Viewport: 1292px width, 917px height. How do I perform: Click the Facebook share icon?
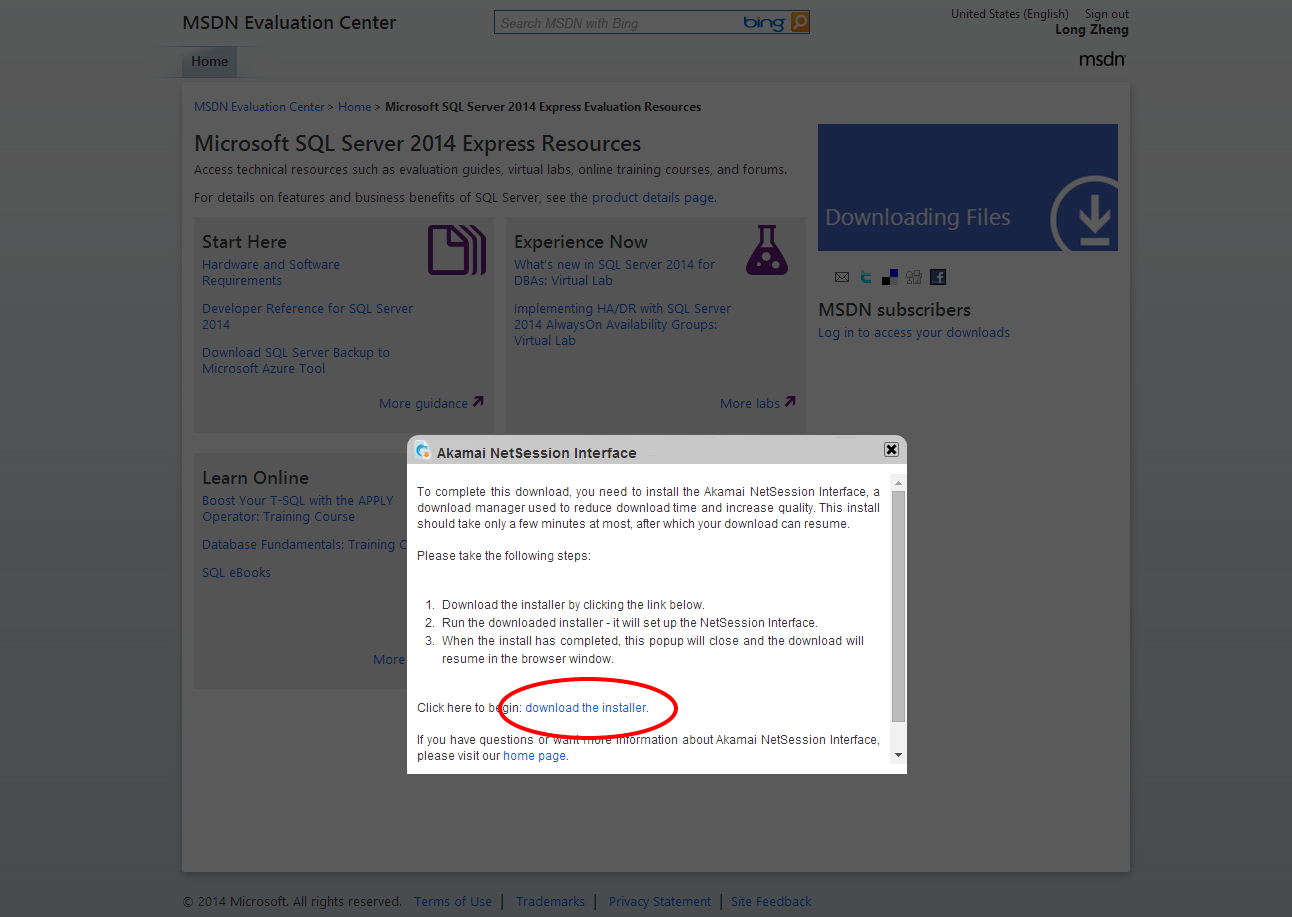point(937,277)
